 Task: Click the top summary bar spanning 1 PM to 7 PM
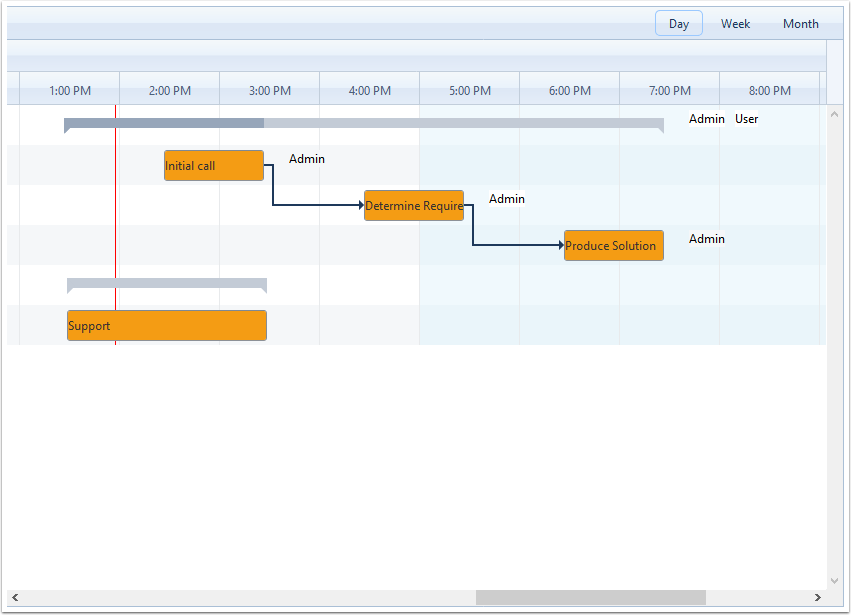(x=364, y=124)
